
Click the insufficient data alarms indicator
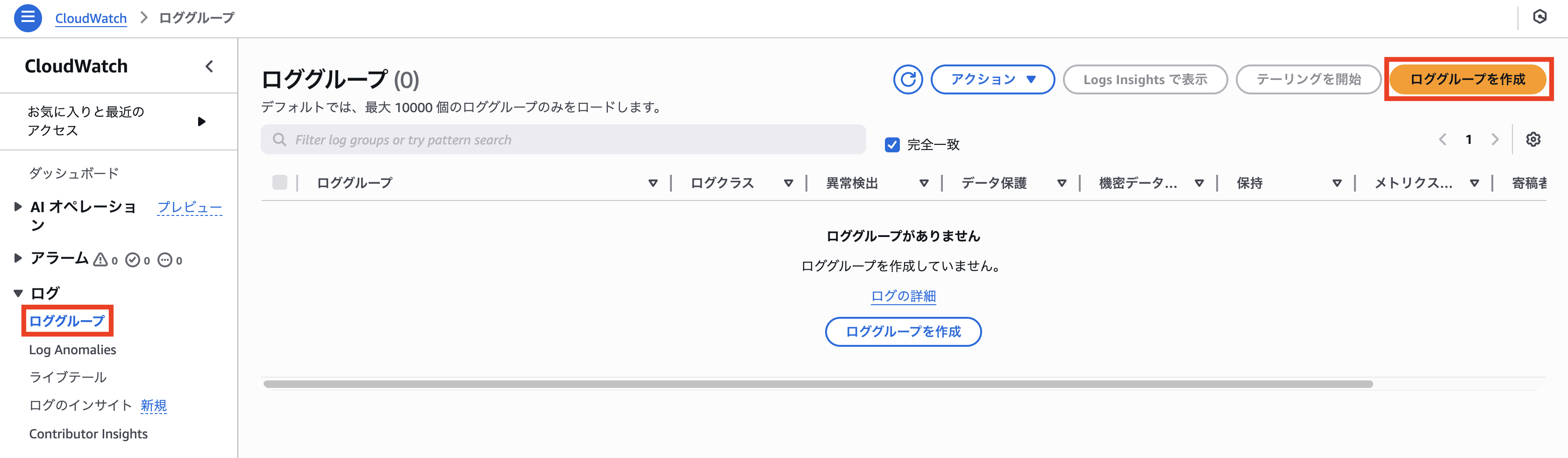pos(165,258)
